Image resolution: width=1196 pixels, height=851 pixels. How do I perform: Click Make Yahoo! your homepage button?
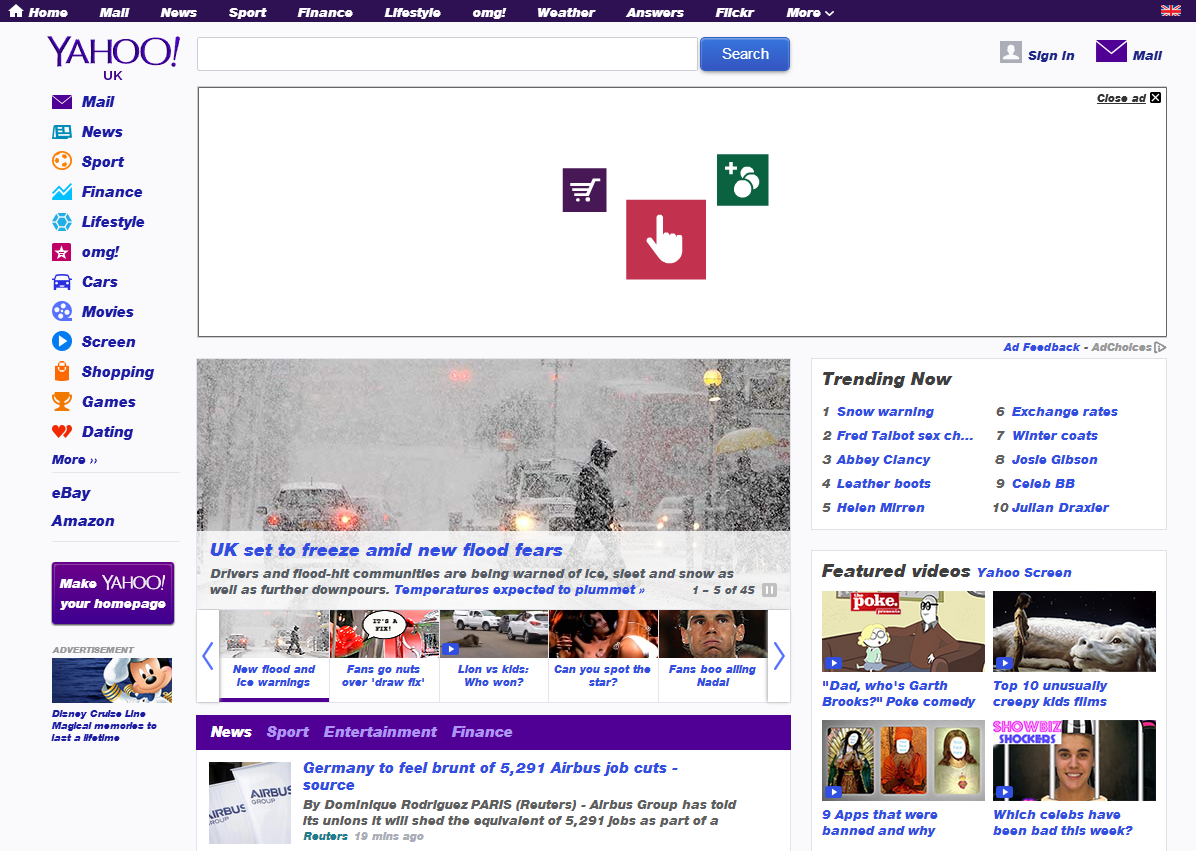click(113, 593)
